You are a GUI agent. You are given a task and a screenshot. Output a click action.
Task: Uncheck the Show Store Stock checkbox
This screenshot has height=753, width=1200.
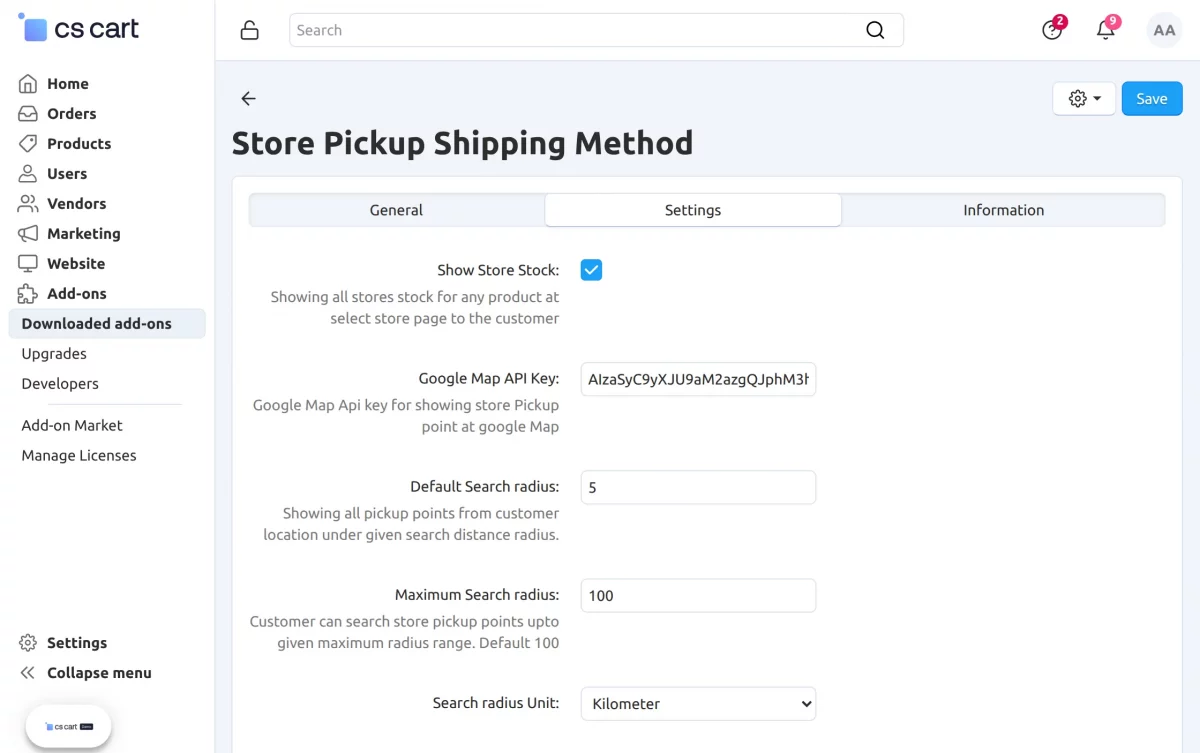(x=591, y=270)
